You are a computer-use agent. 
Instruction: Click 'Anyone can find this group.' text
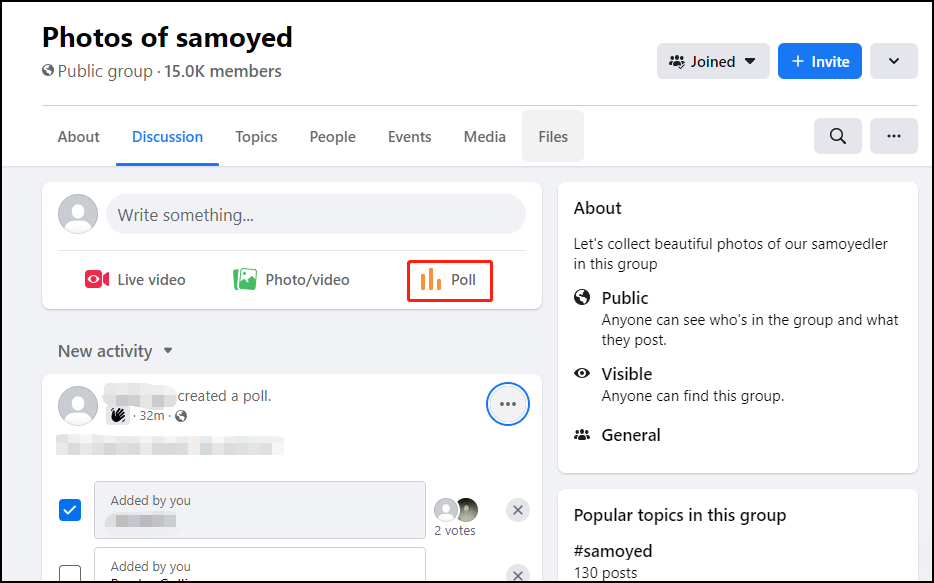pos(693,396)
